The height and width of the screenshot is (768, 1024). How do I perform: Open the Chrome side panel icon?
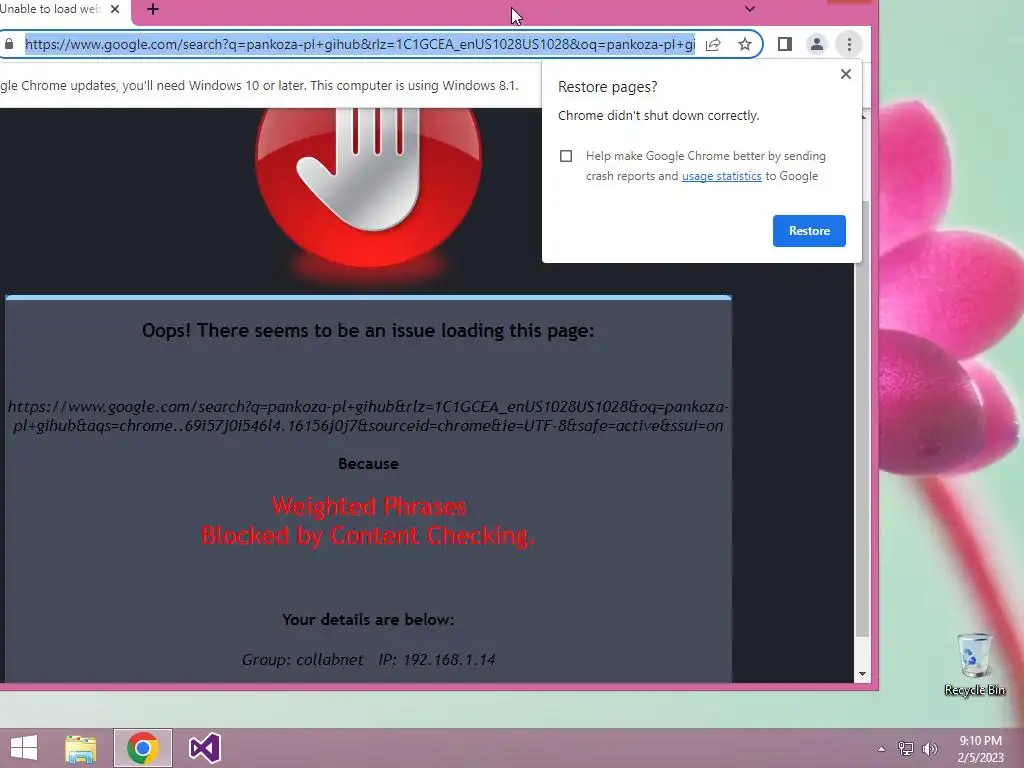click(x=784, y=44)
